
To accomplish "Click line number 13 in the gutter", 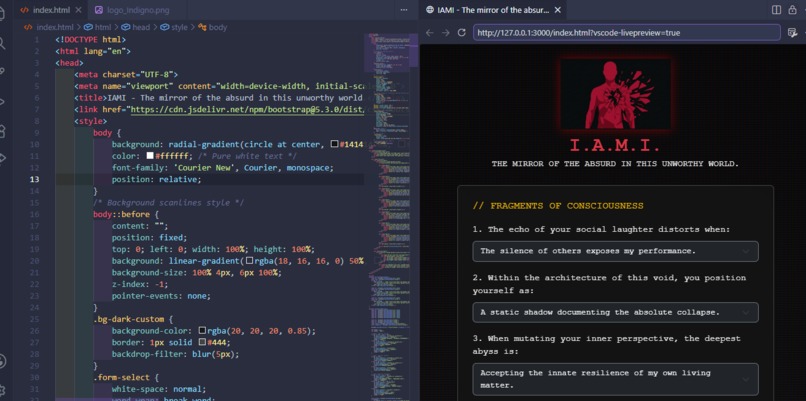I will 34,179.
